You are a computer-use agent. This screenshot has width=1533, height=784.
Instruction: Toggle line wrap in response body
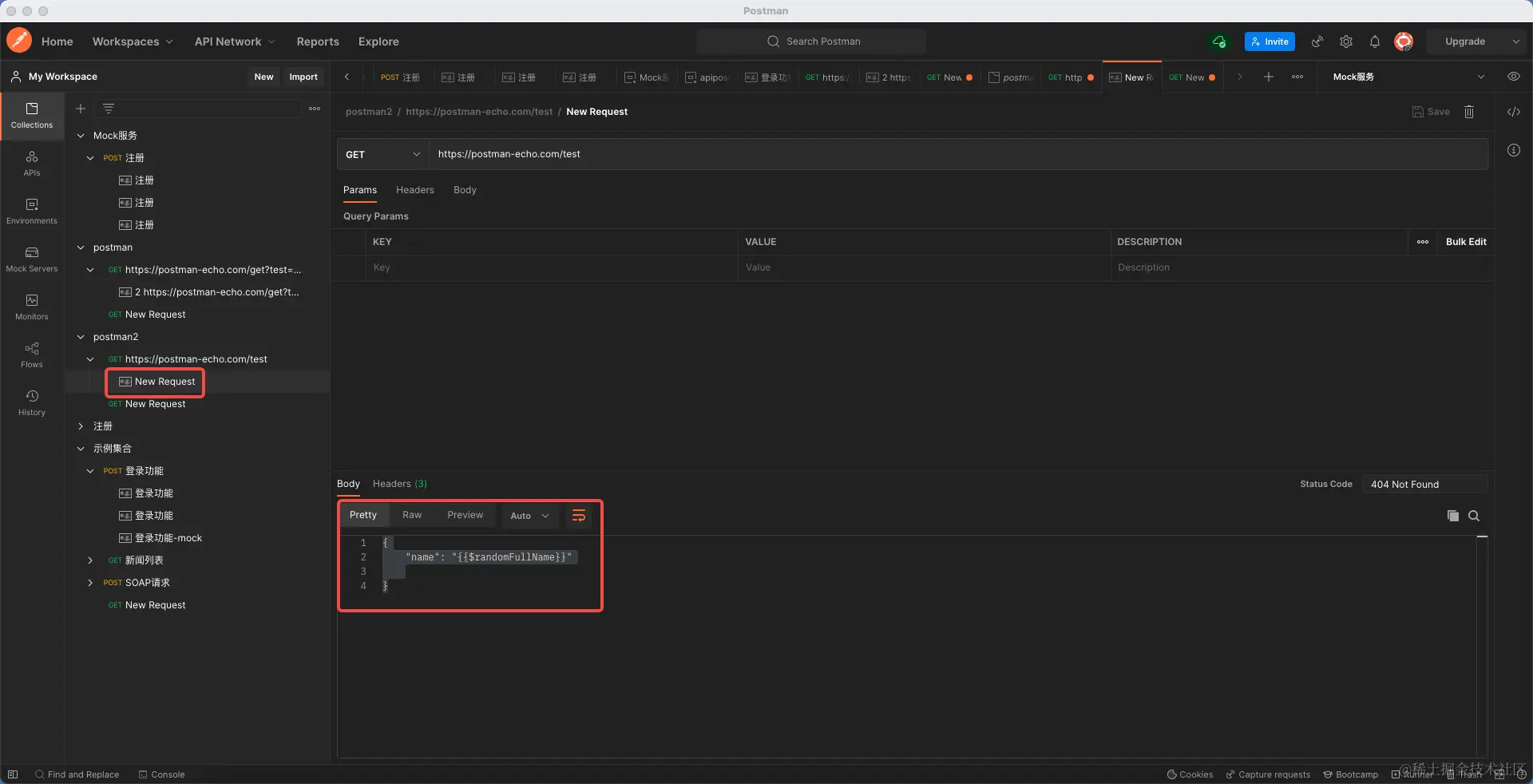tap(579, 516)
